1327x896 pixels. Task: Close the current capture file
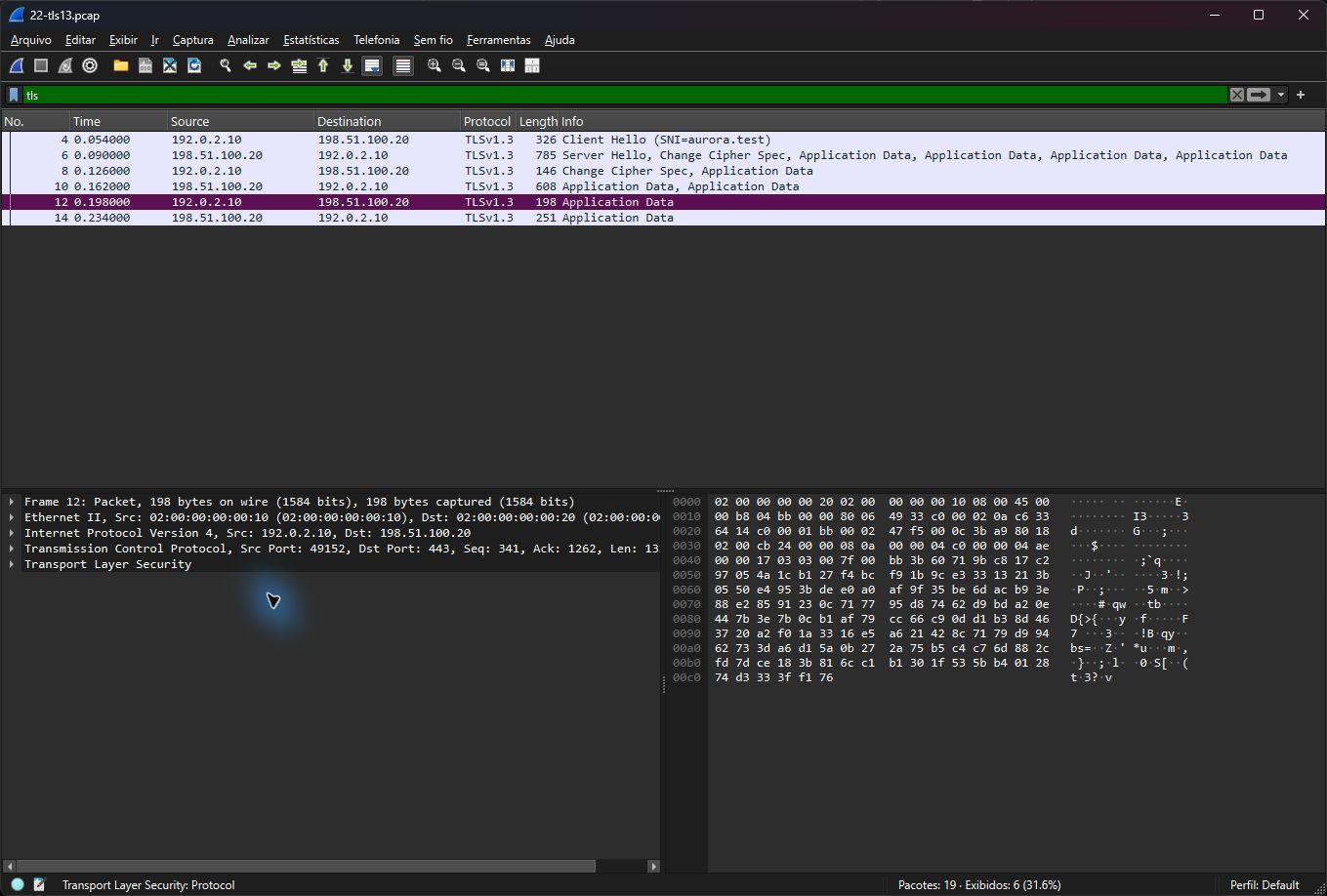[170, 65]
